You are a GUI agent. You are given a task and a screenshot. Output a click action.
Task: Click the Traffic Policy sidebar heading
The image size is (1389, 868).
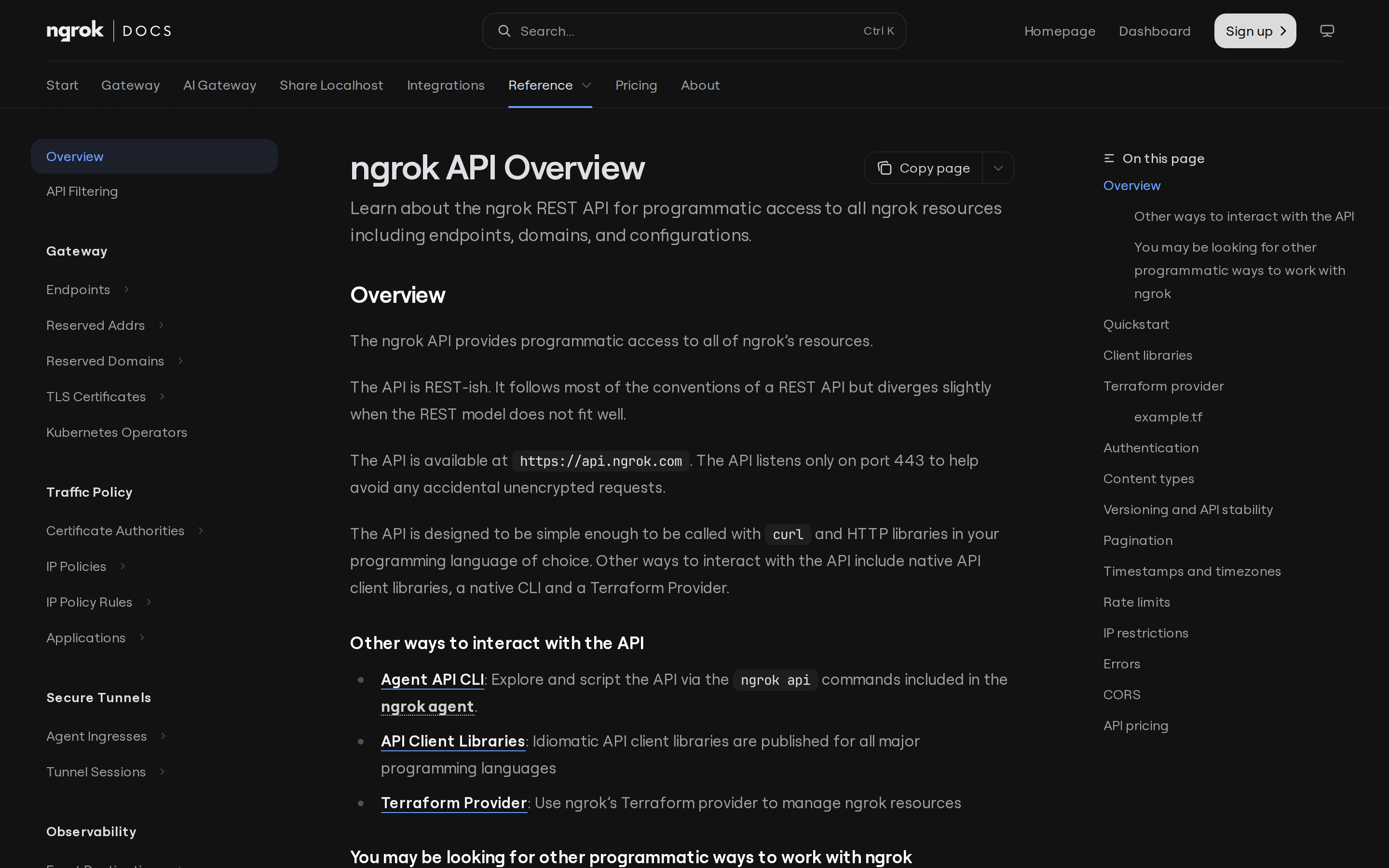click(x=89, y=492)
